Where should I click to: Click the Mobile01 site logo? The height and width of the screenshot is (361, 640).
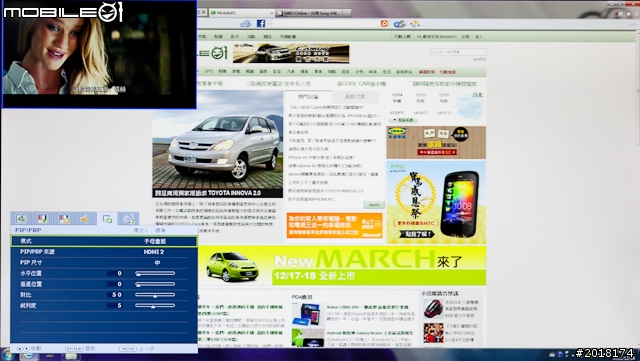212,53
